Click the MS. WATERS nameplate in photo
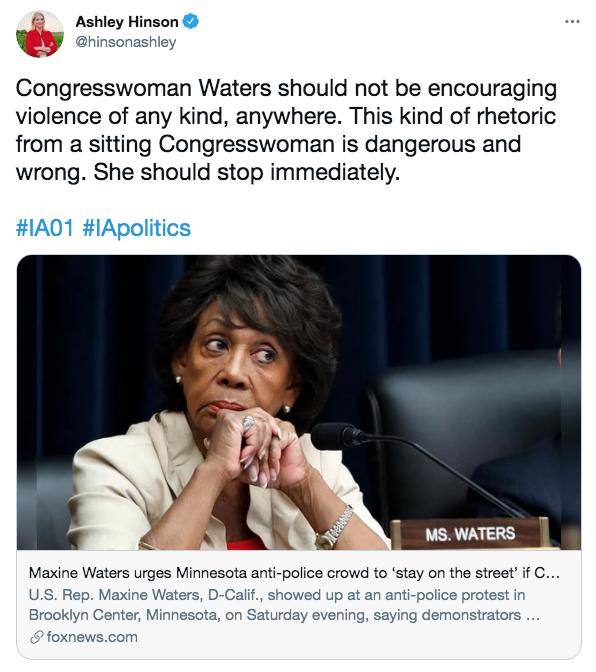This screenshot has width=596, height=672. coord(470,534)
